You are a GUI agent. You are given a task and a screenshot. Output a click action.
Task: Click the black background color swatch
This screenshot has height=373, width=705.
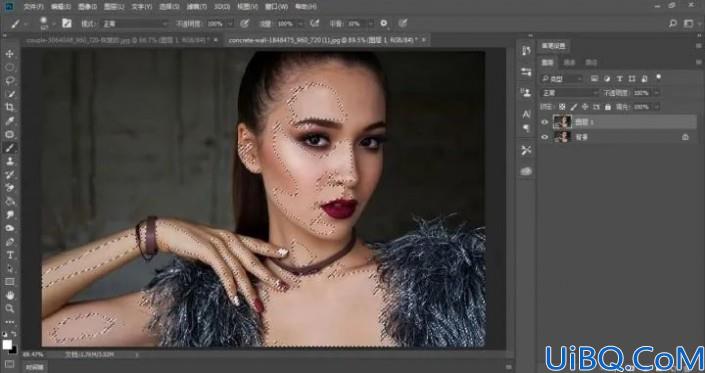tap(13, 350)
